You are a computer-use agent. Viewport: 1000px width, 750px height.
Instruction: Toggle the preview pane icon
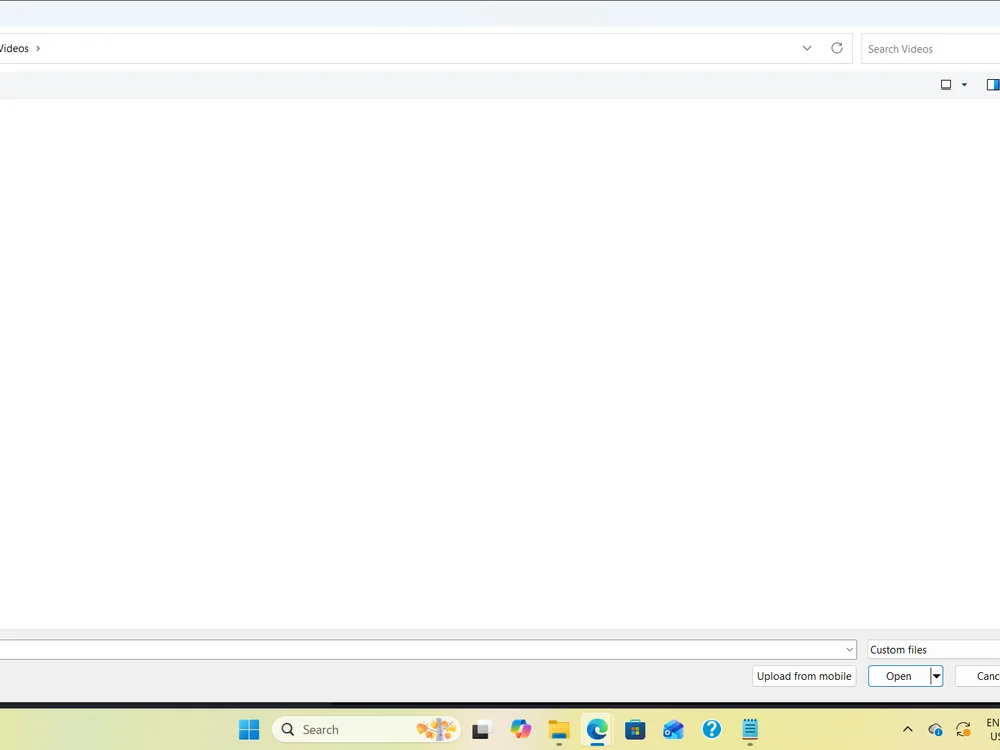pos(993,84)
